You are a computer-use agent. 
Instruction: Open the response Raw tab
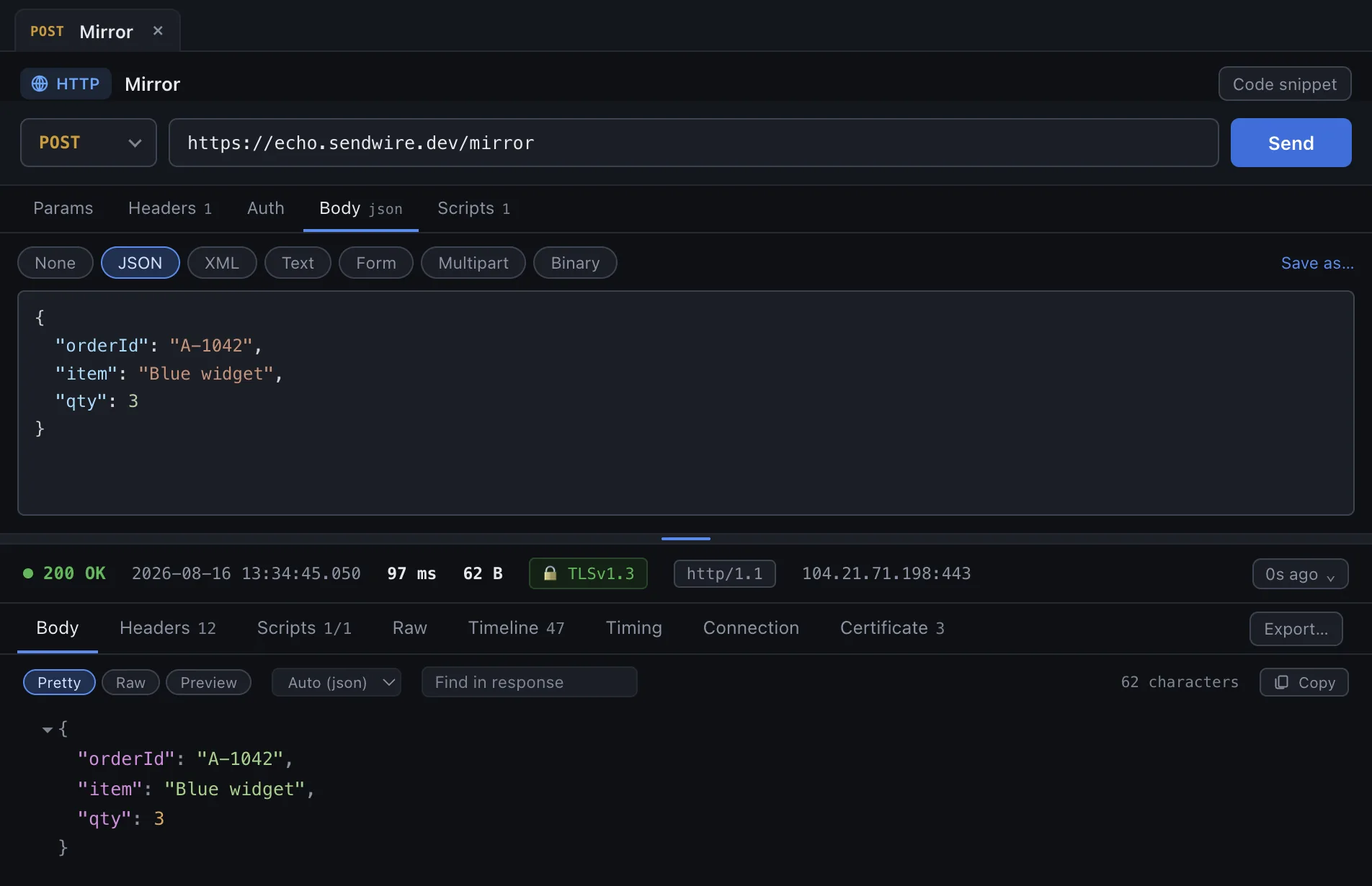[x=410, y=628]
